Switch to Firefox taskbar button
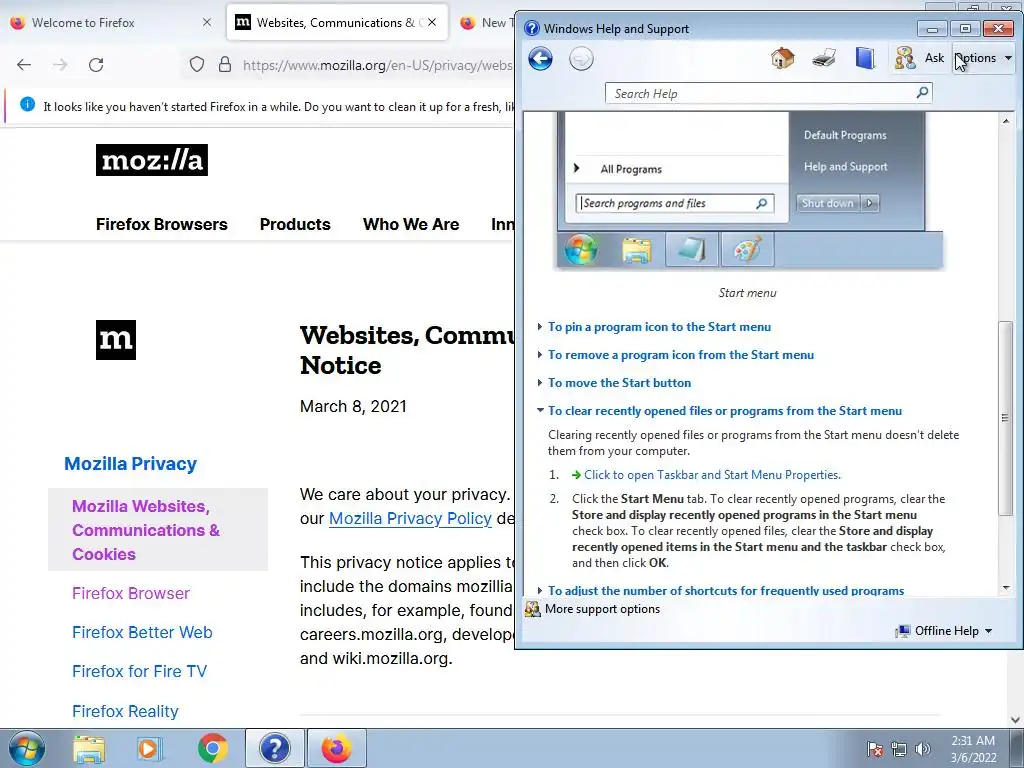Screen dimensions: 1024x768 (336, 748)
